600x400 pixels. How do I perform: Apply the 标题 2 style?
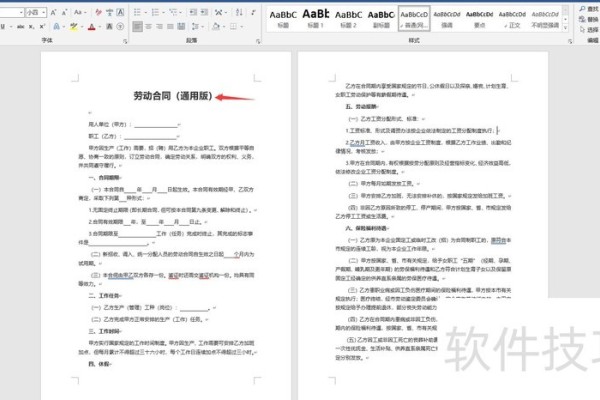point(348,19)
